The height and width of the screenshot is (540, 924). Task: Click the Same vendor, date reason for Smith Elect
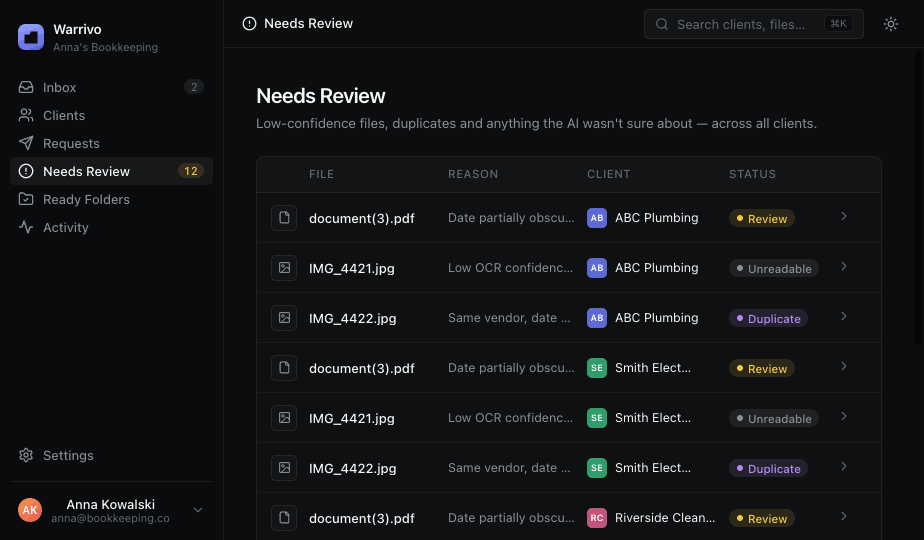(509, 467)
